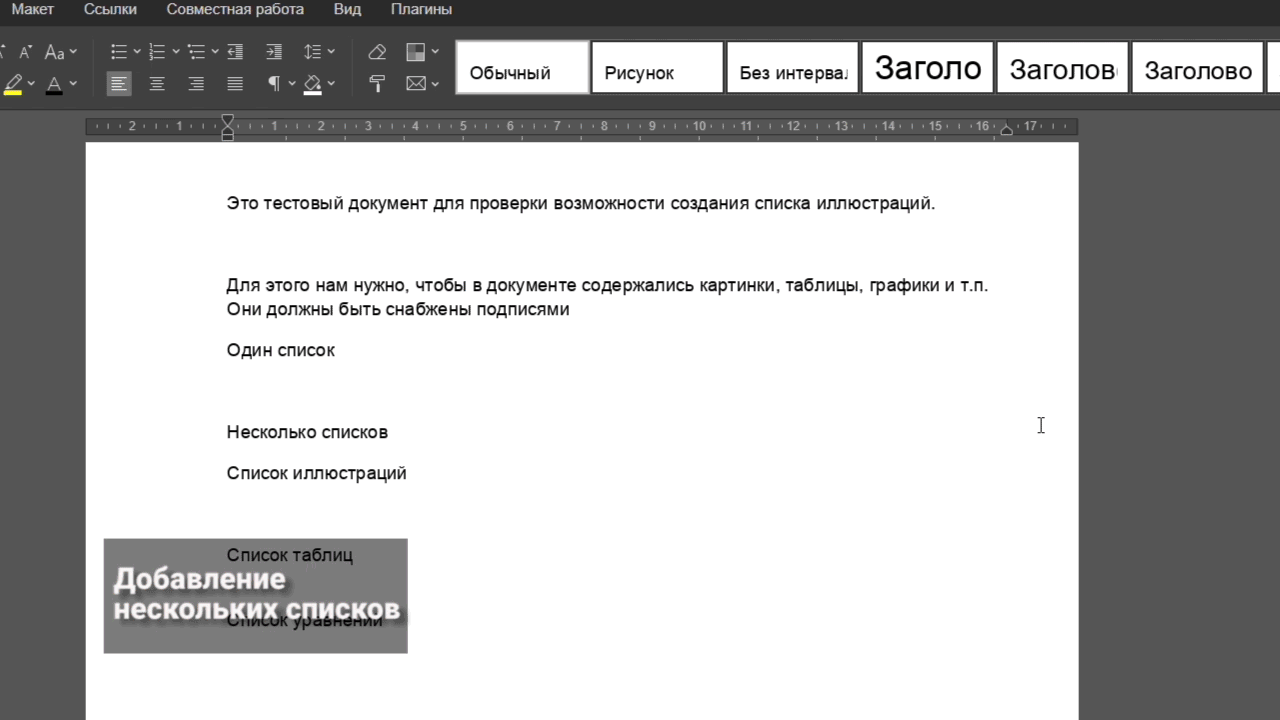Image resolution: width=1280 pixels, height=720 pixels.
Task: Place cursor in 'Один список'
Action: 281,350
